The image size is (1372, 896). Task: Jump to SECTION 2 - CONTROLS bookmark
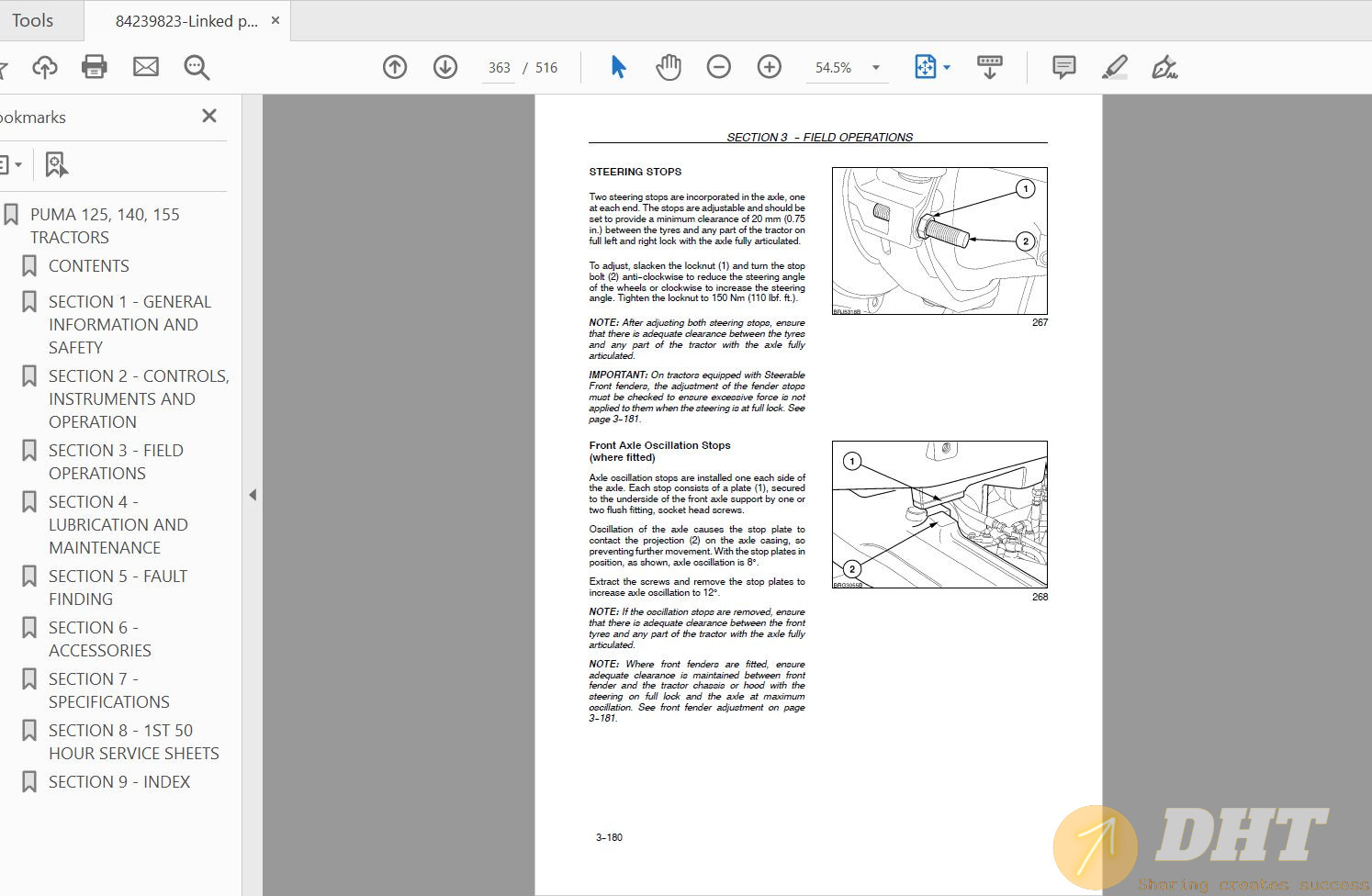click(139, 399)
